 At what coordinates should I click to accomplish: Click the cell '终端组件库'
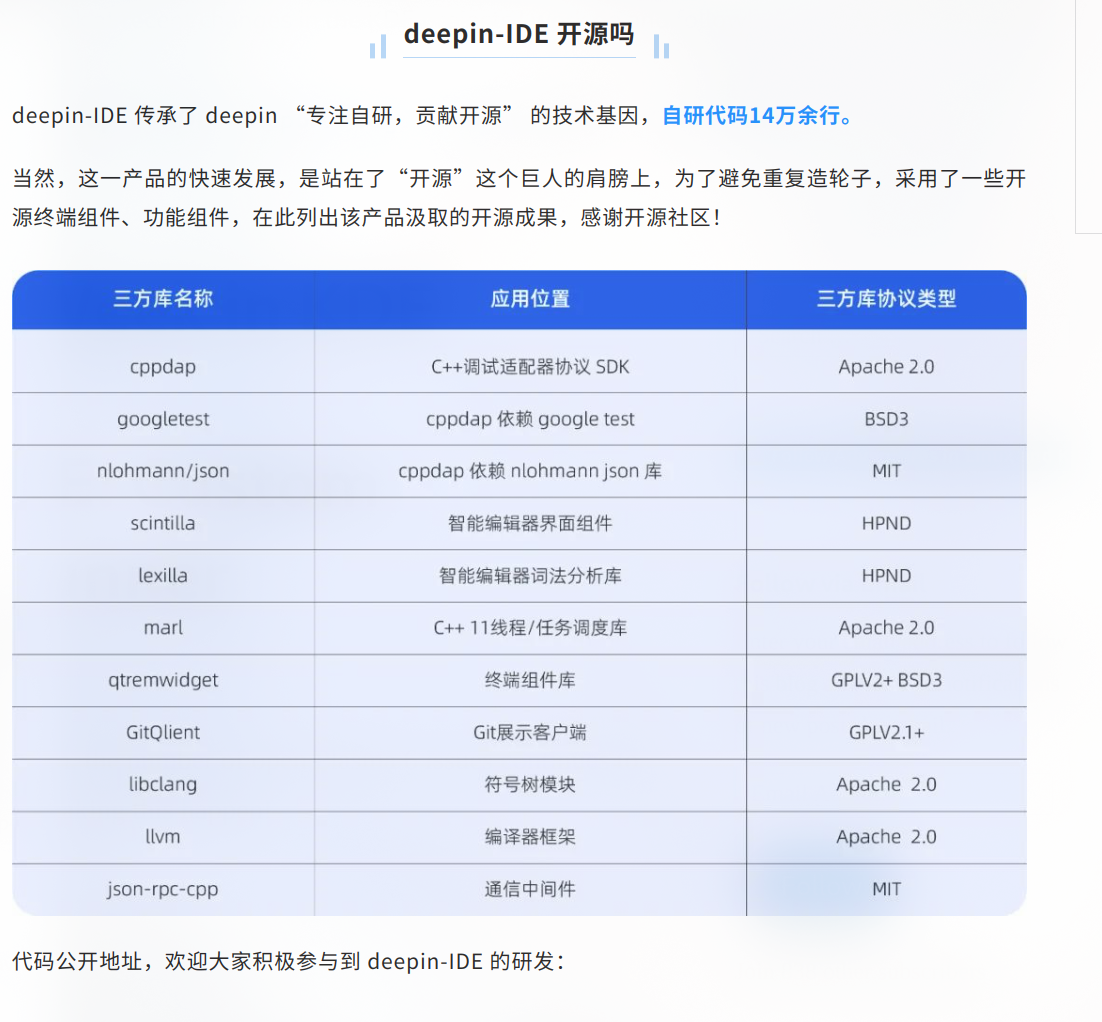(x=530, y=680)
